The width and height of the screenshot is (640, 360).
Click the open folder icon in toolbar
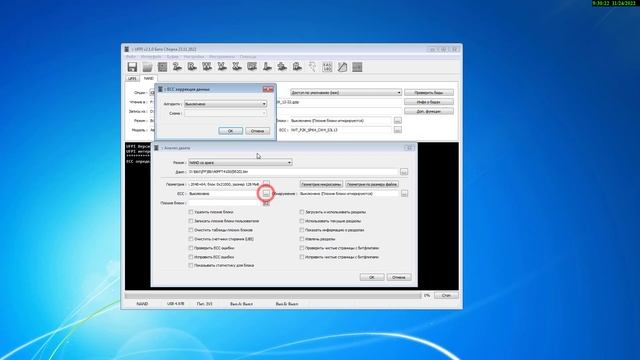pyautogui.click(x=147, y=67)
